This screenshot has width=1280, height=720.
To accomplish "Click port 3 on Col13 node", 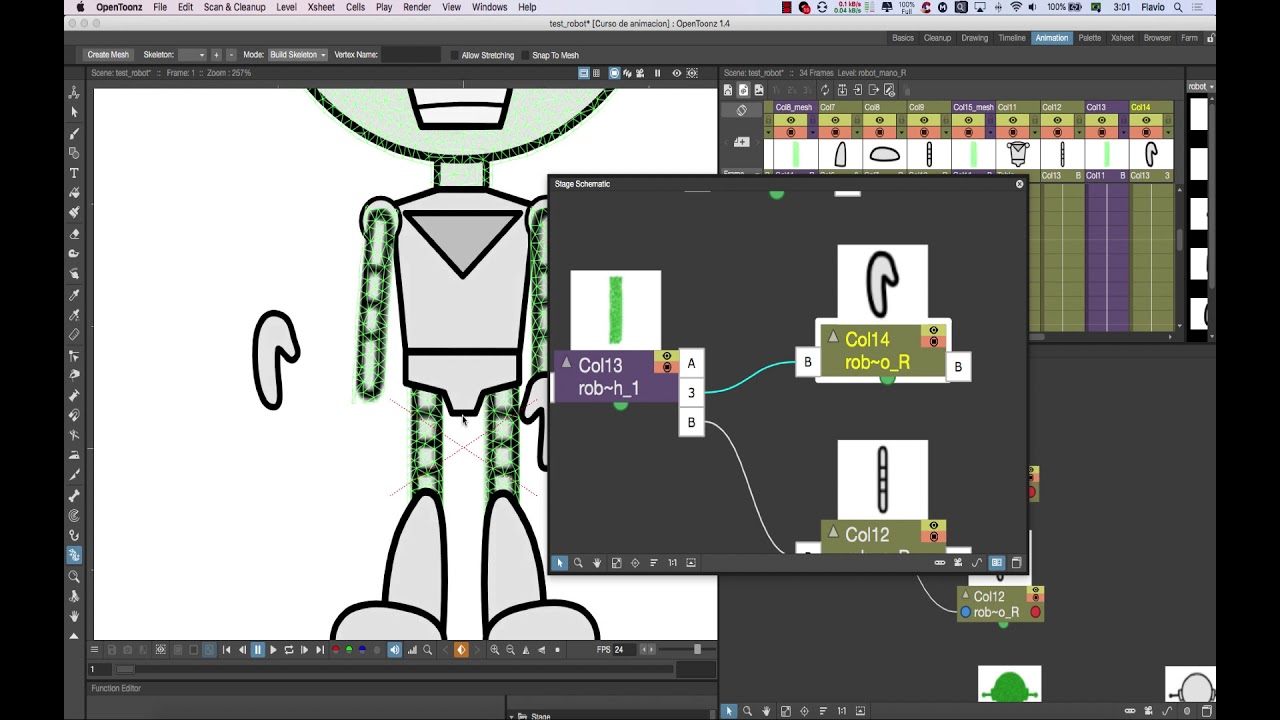I will tap(691, 393).
